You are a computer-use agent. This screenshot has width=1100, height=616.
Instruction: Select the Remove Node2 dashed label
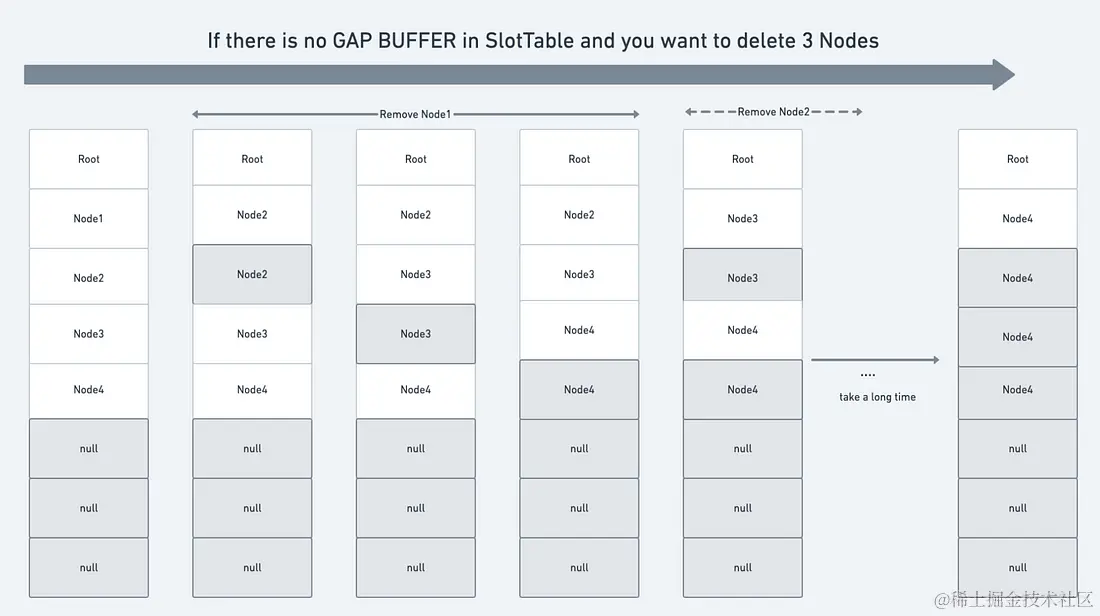click(773, 112)
